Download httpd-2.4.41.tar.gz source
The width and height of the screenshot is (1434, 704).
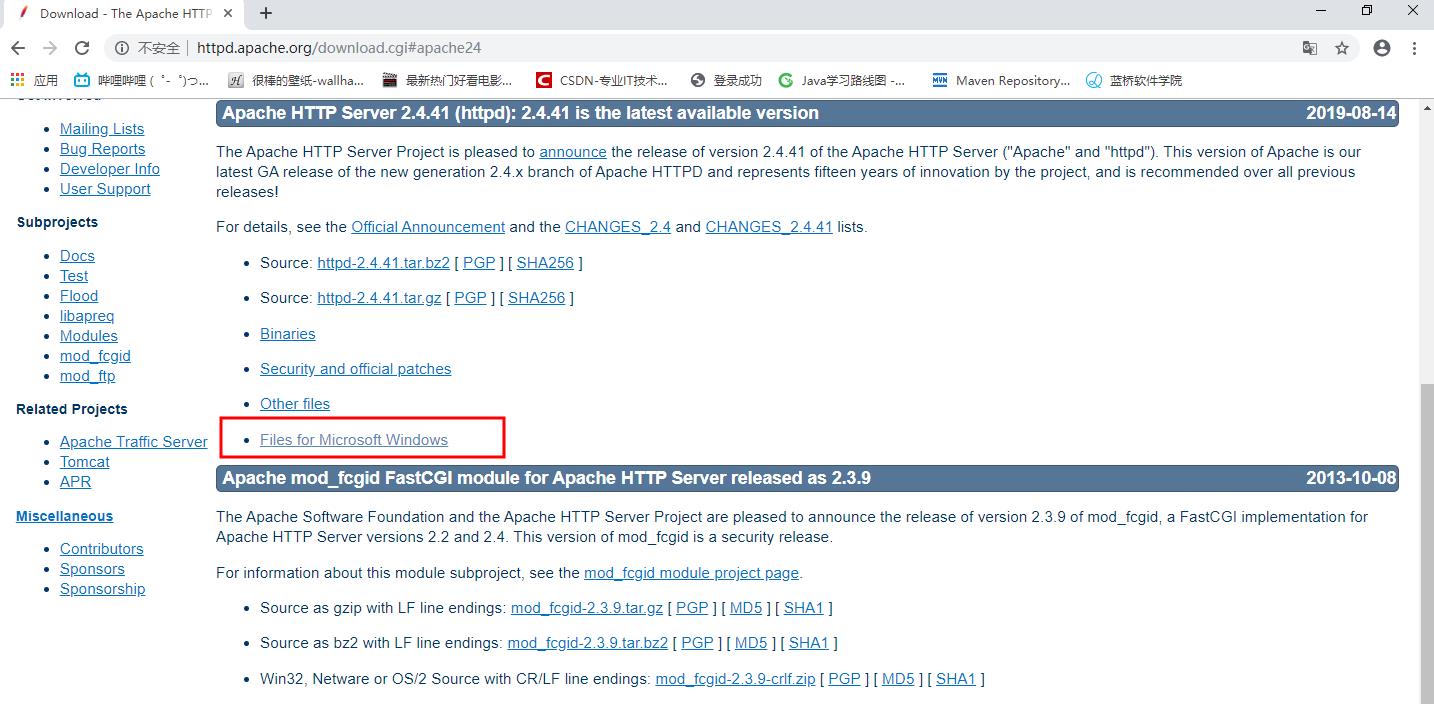coord(379,298)
